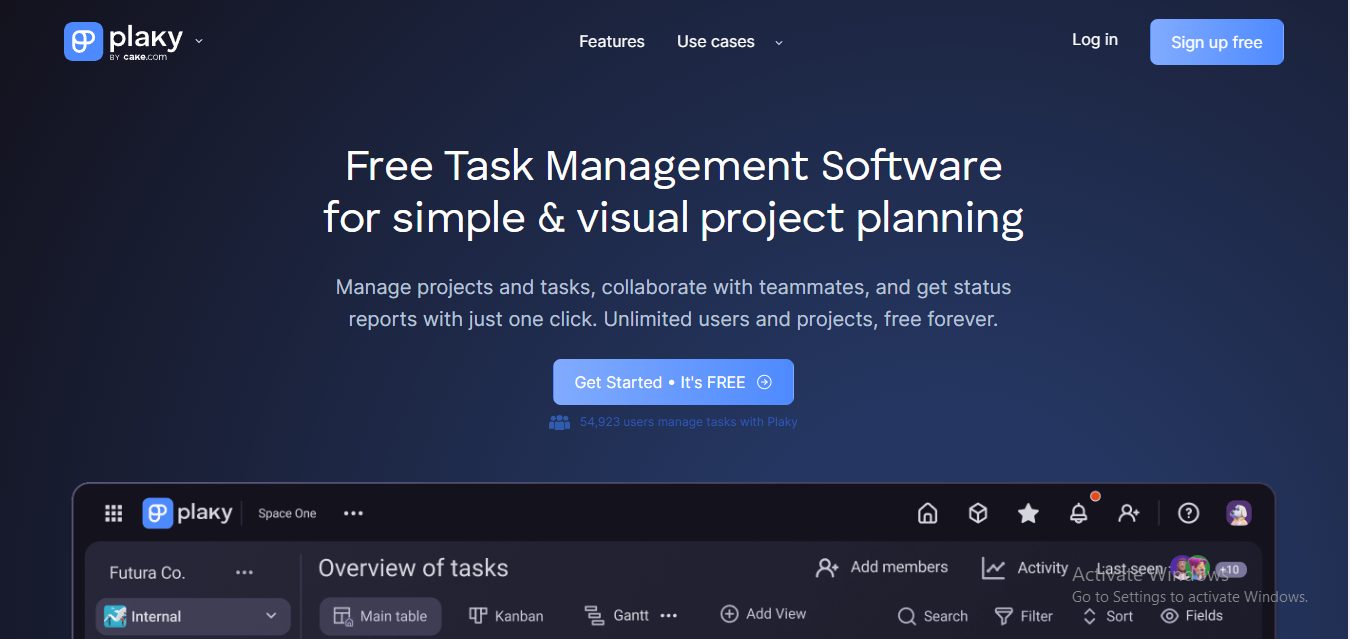1350x639 pixels.
Task: Open the three-dot menu beside Futura Co.
Action: (244, 573)
